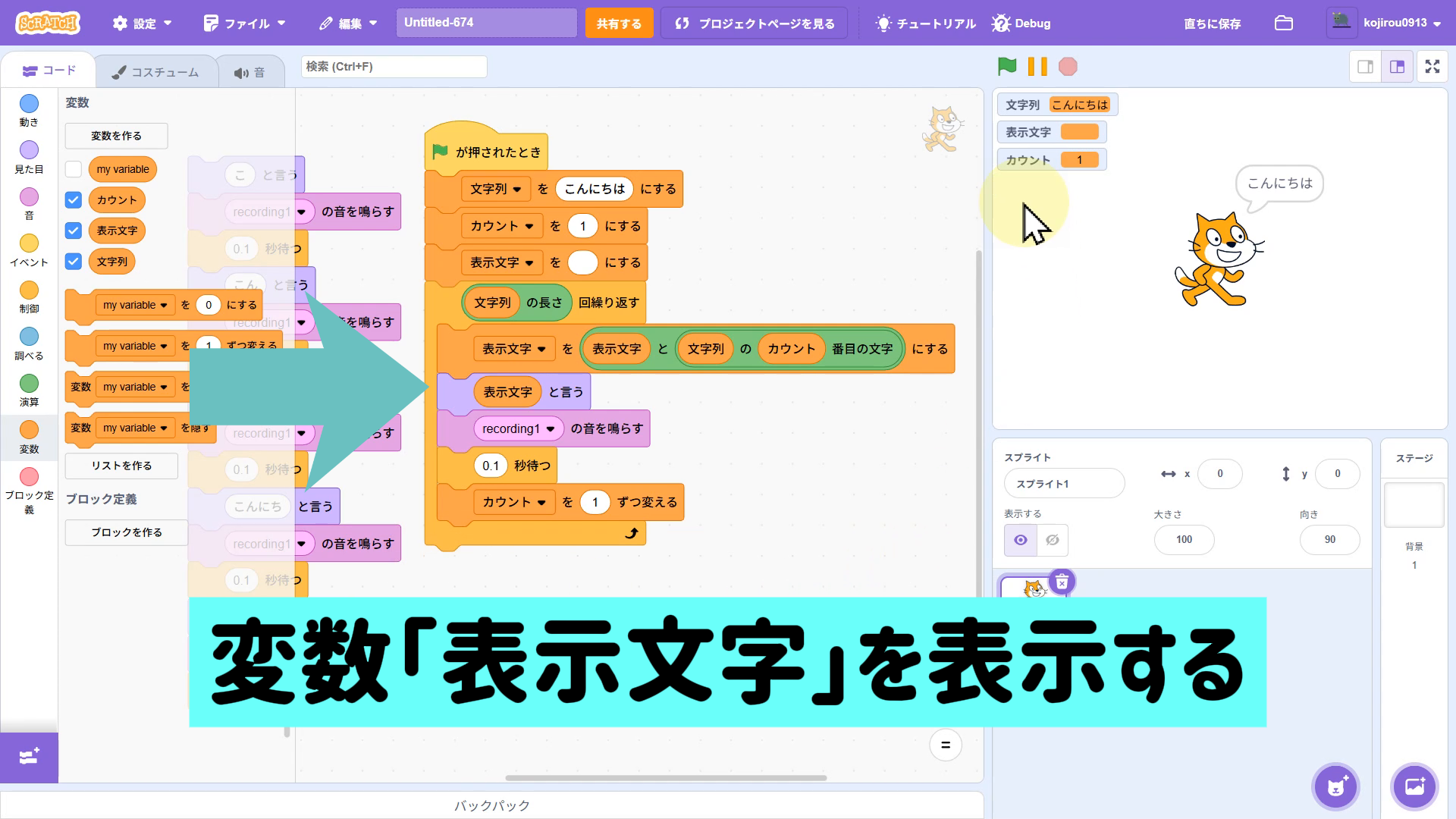Click the green flag to run

click(1007, 67)
